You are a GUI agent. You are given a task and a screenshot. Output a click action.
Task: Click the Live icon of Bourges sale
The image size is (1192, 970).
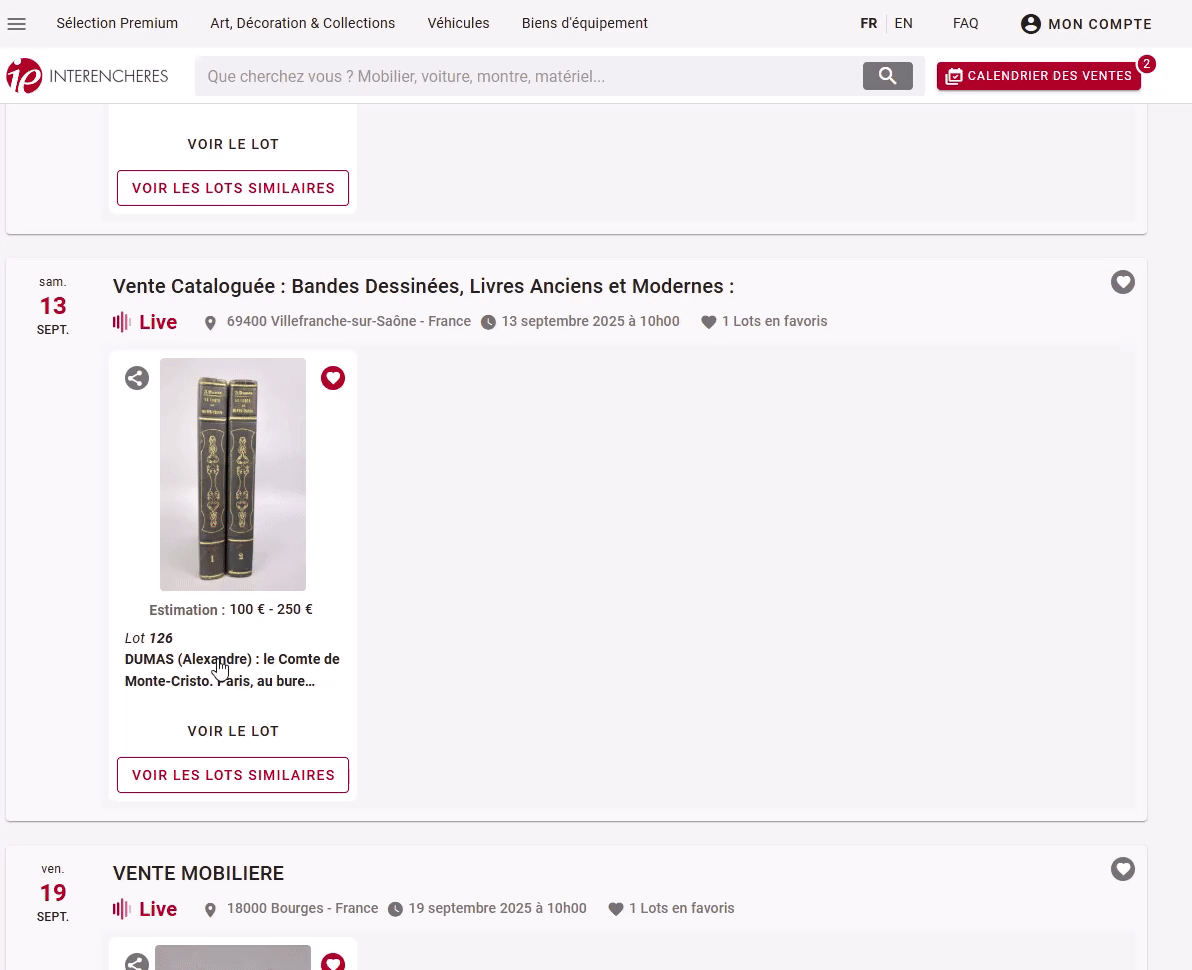(x=122, y=909)
